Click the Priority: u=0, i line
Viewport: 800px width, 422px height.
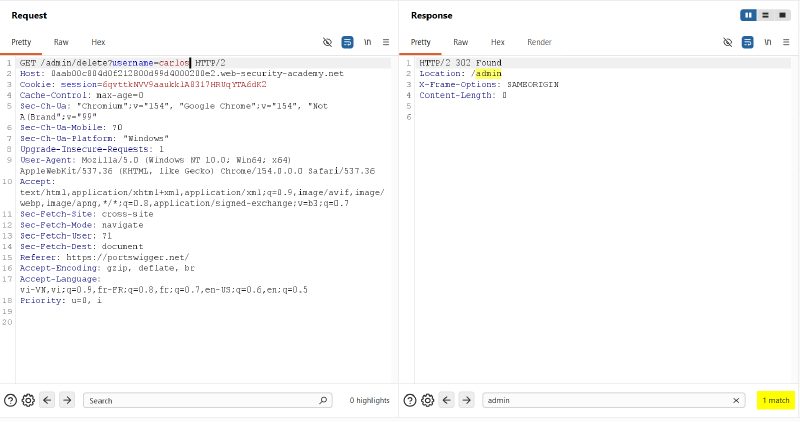pyautogui.click(x=61, y=301)
